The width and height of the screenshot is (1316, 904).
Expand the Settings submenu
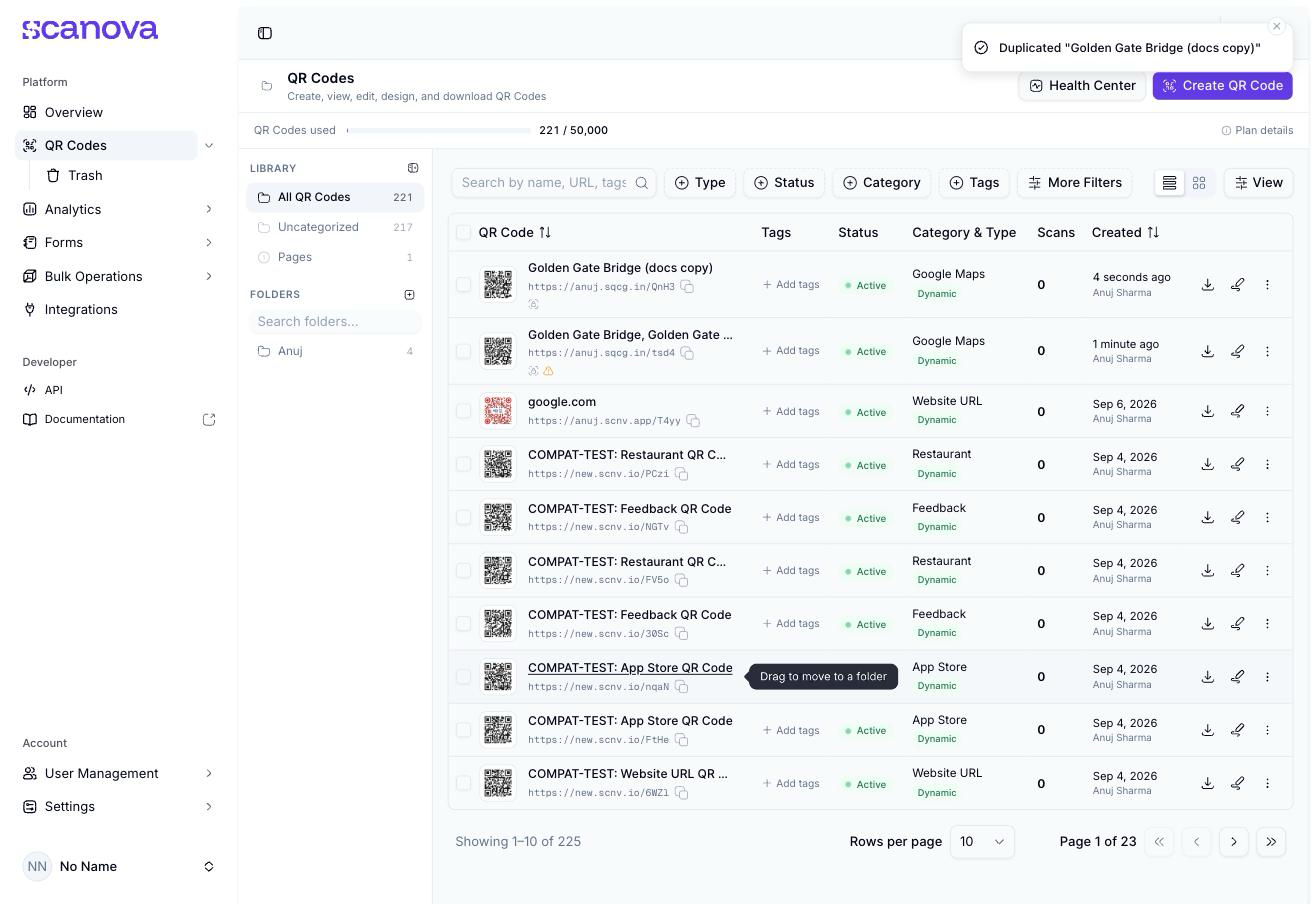tap(209, 807)
